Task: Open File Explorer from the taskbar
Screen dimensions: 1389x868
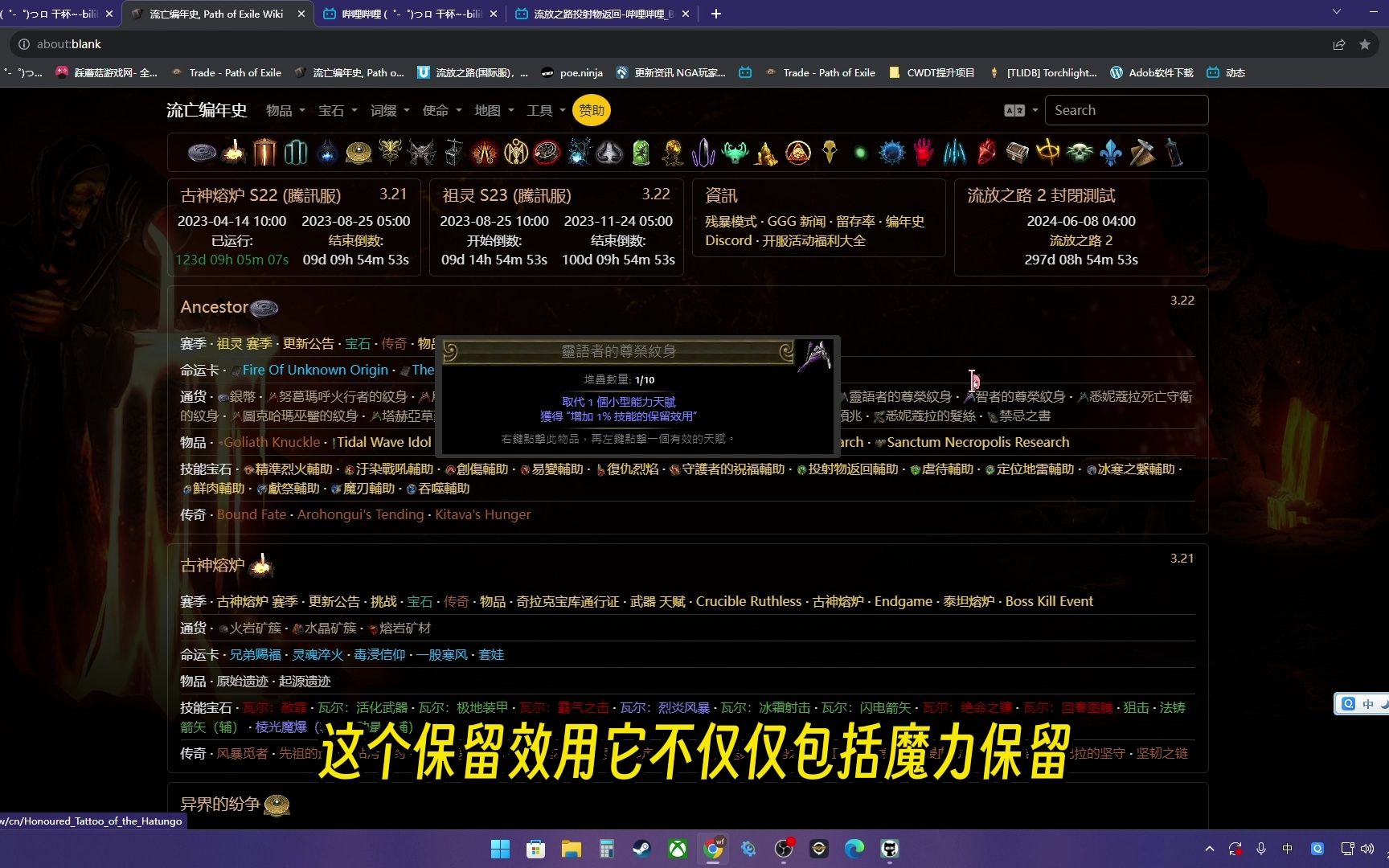Action: [571, 849]
